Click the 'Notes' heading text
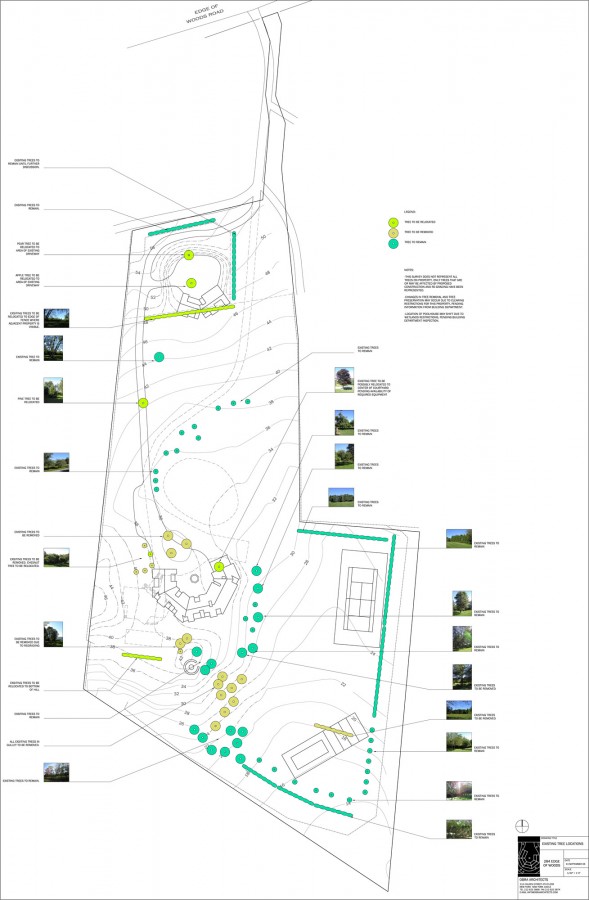This screenshot has width=589, height=900. coord(409,270)
